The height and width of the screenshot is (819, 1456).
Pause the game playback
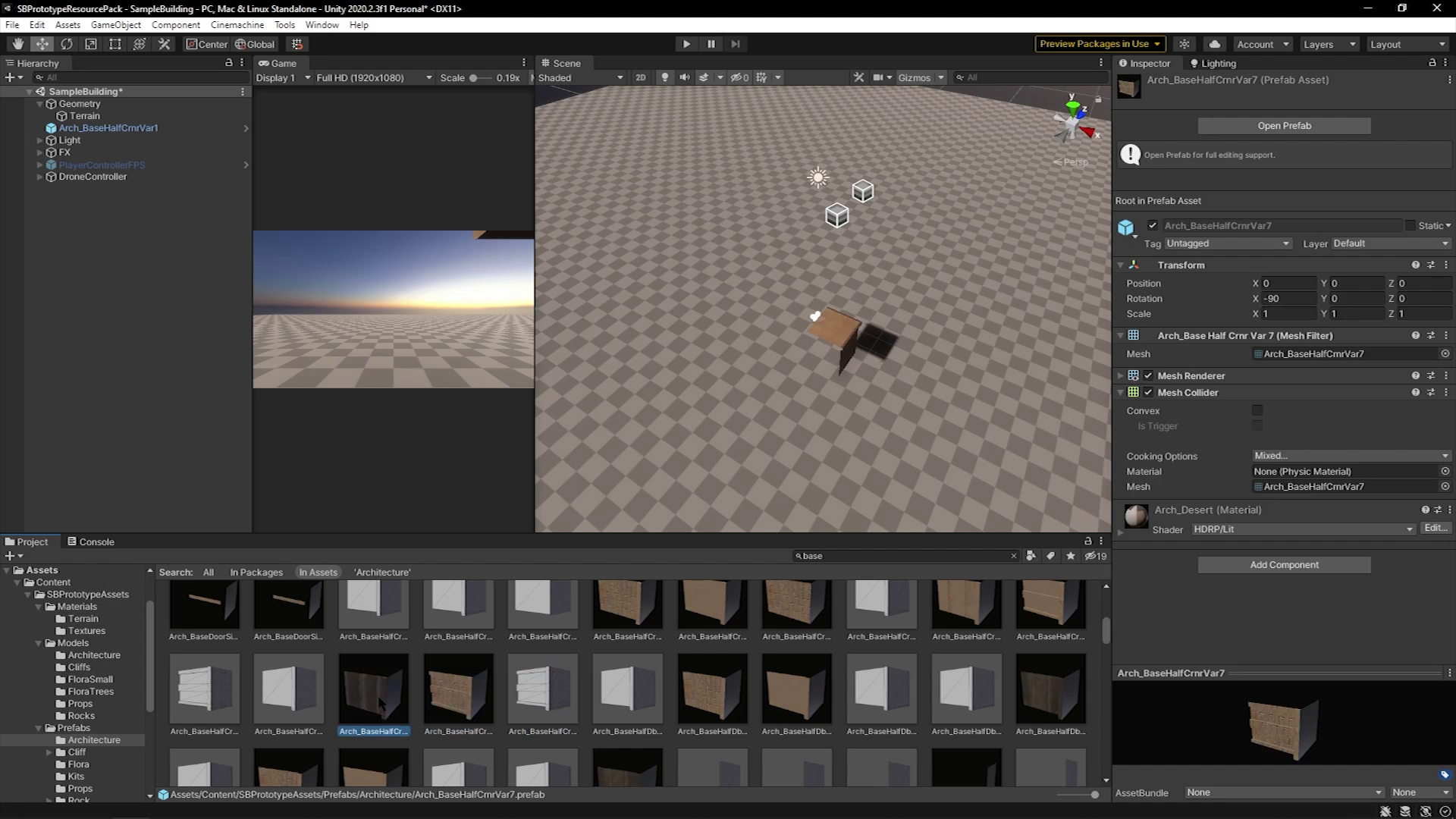pos(711,44)
